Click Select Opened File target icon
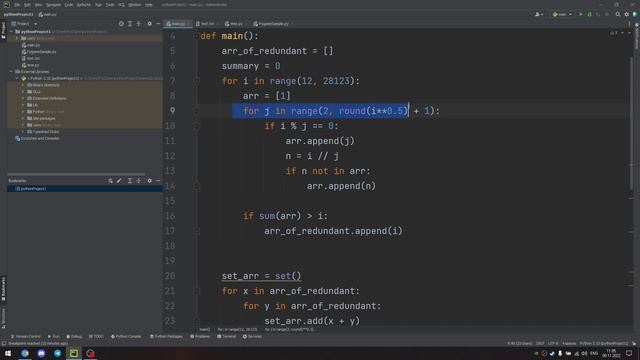Image resolution: width=640 pixels, height=360 pixels. point(121,24)
